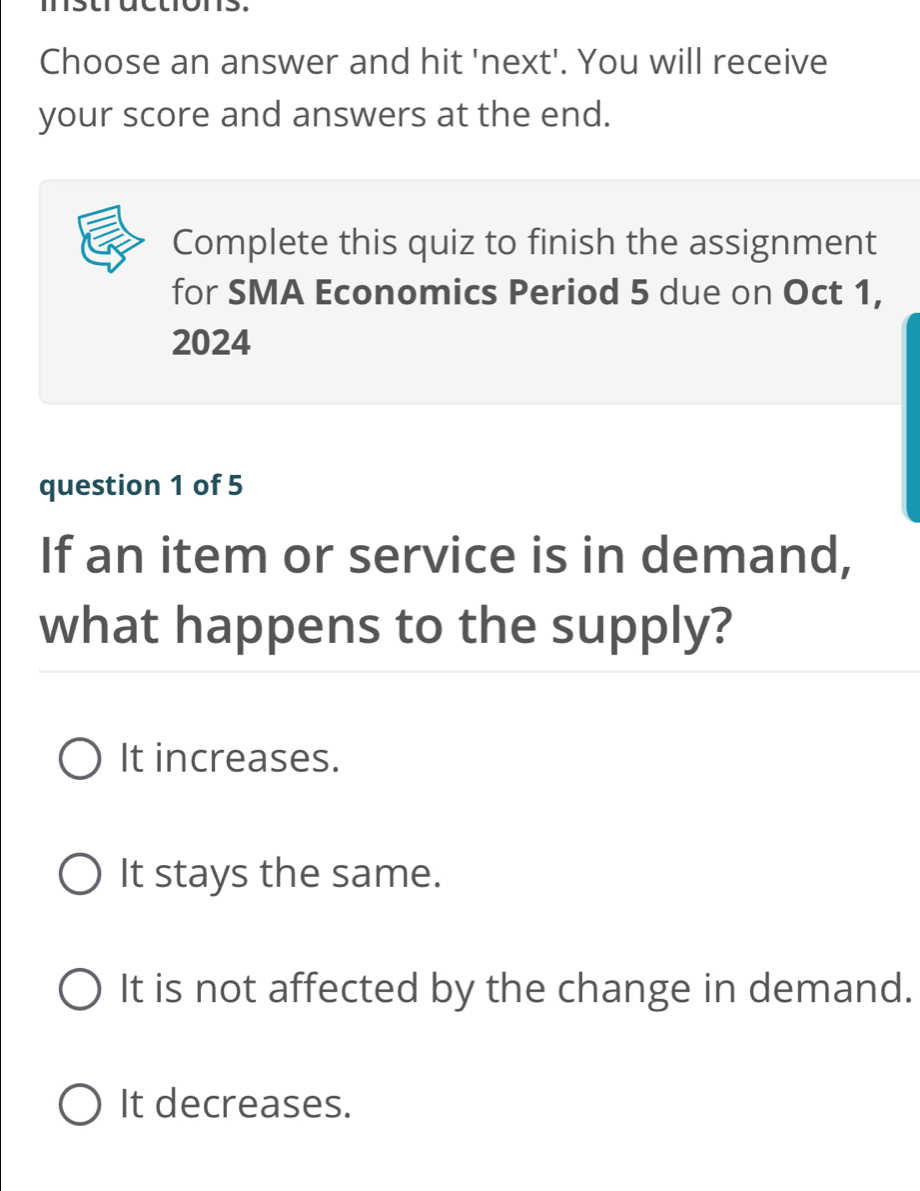Image resolution: width=920 pixels, height=1191 pixels.
Task: Click 'your score and answers at the end' text
Action: click(x=325, y=115)
